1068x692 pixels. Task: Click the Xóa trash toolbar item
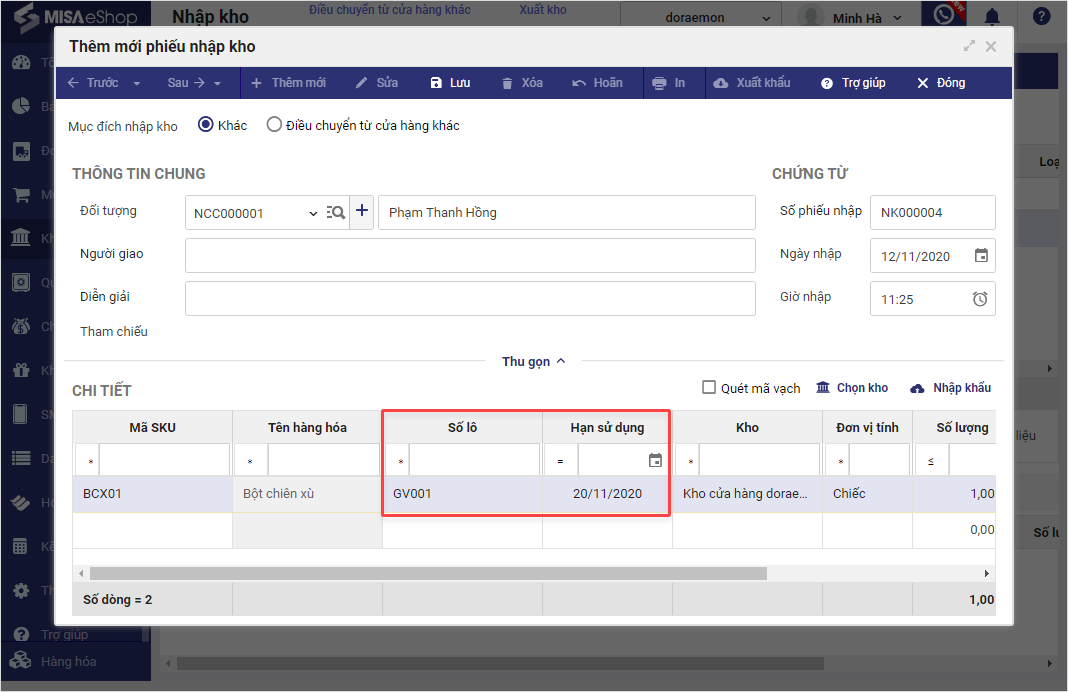click(522, 83)
